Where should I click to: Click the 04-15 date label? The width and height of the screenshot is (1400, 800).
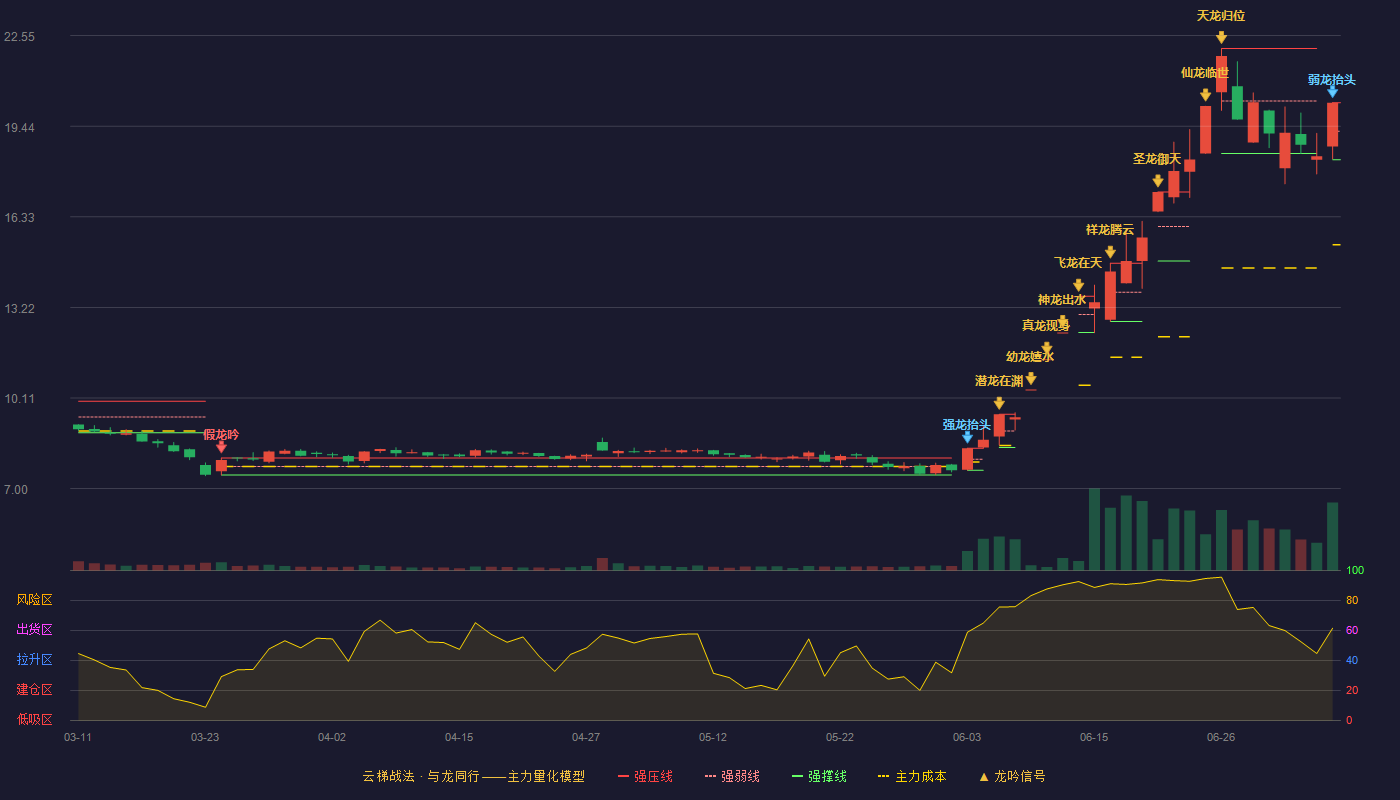[459, 737]
